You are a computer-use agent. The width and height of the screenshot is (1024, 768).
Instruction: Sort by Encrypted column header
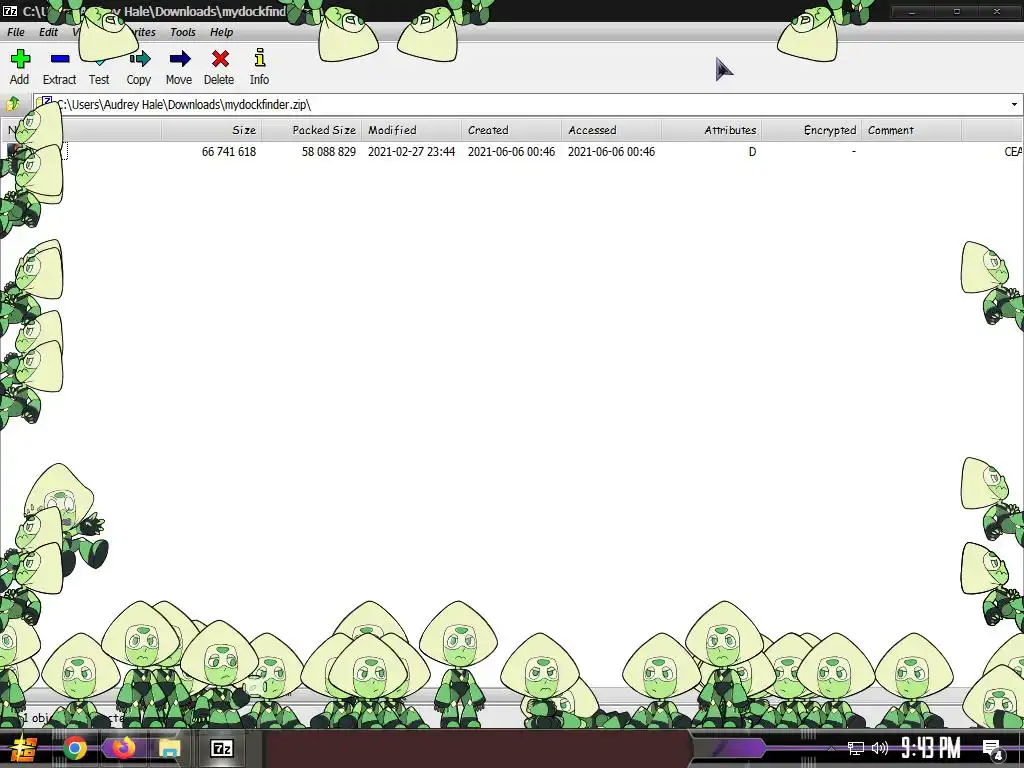[x=811, y=130]
